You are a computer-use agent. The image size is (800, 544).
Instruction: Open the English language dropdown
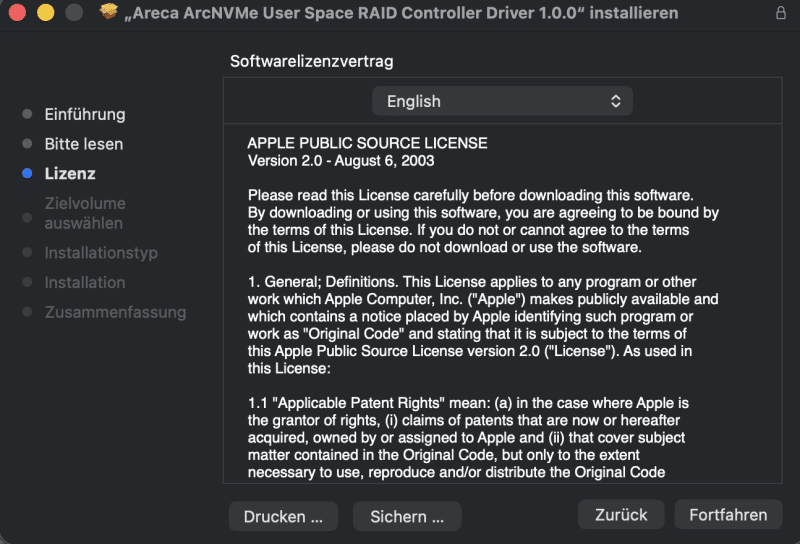pos(503,101)
